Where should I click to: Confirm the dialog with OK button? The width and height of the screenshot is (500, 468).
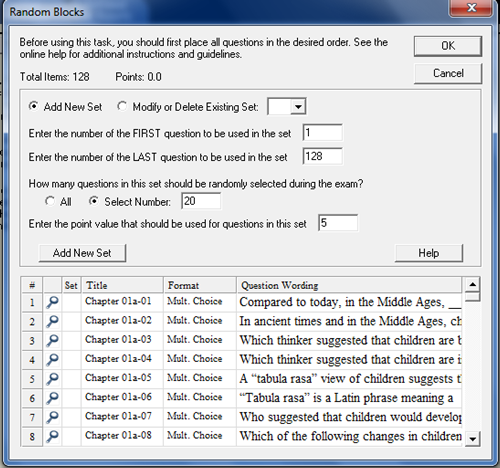click(x=448, y=46)
